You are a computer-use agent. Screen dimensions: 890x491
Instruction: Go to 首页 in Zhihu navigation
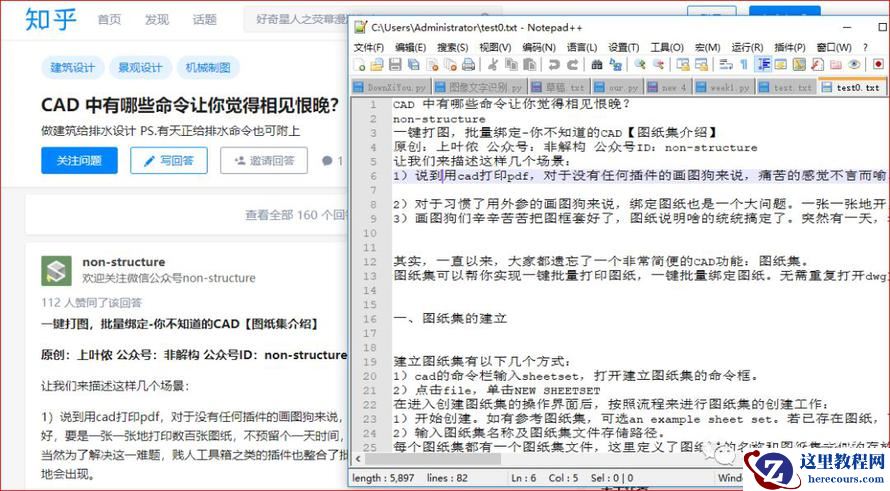click(x=109, y=19)
